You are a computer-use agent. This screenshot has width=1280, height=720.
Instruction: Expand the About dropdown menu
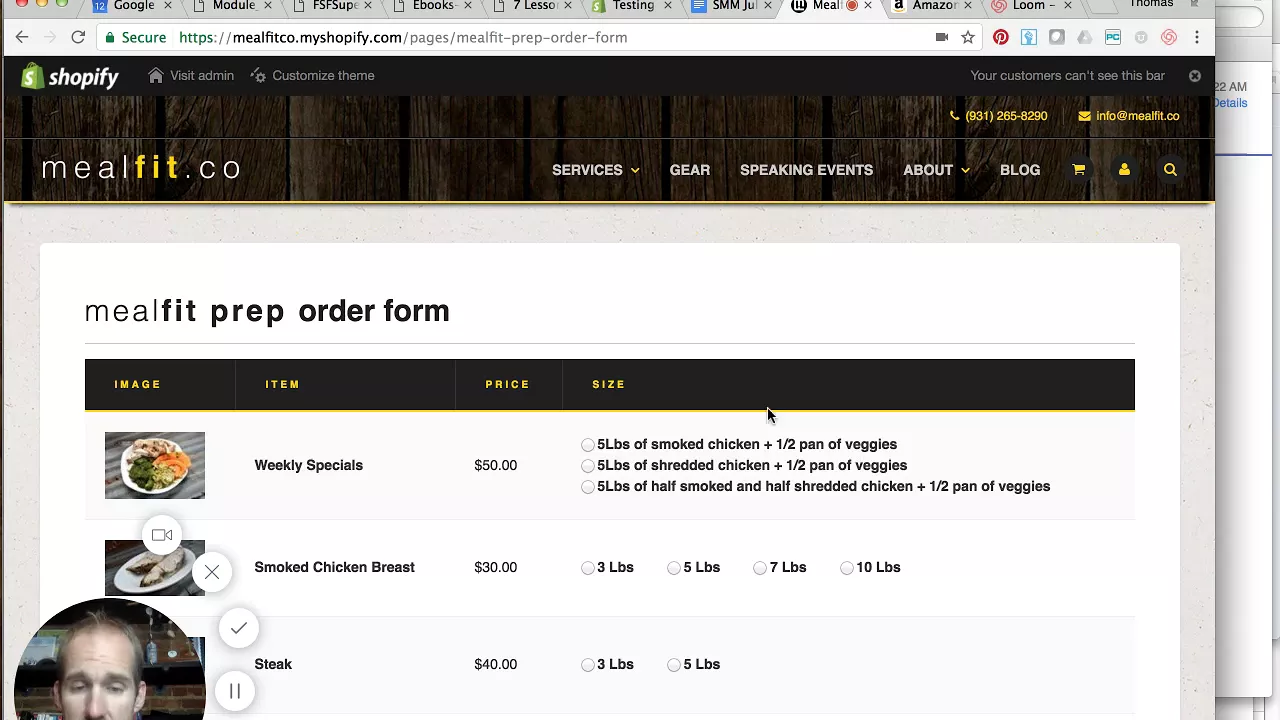pos(936,170)
